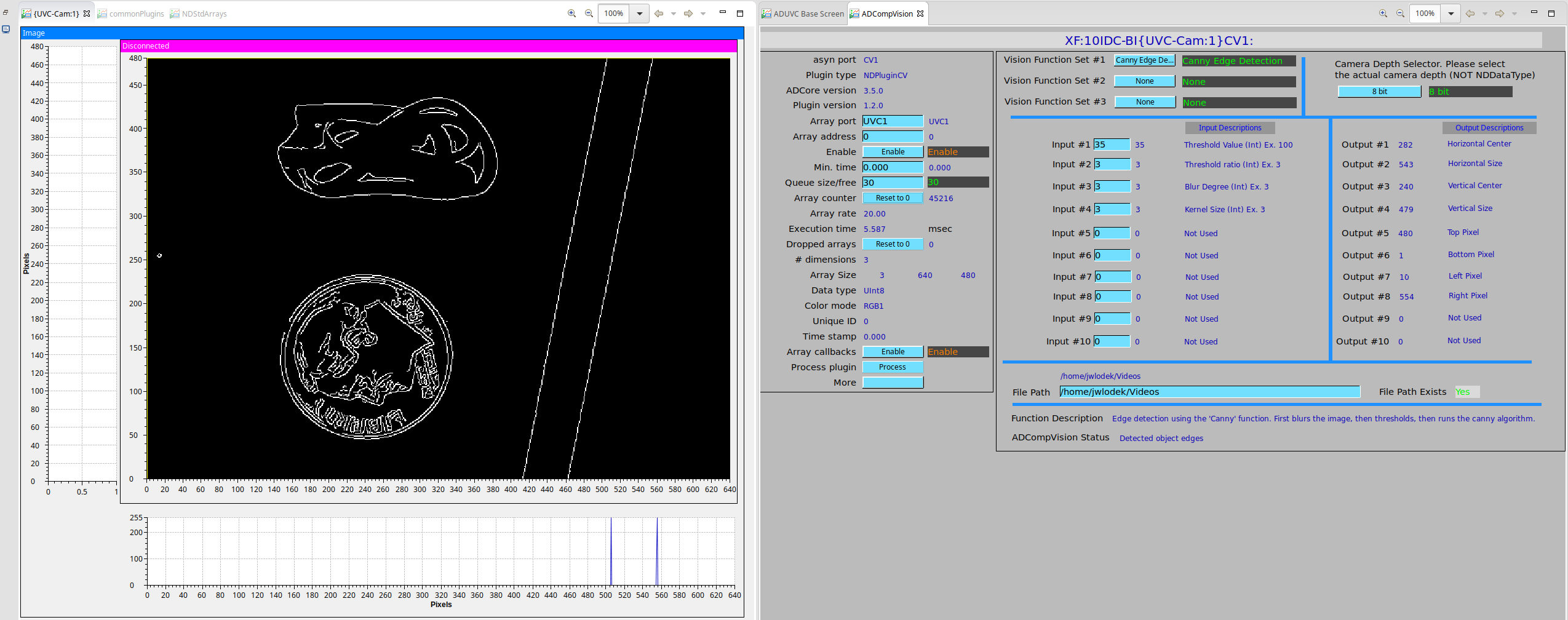Edit the Array port field
The height and width of the screenshot is (620, 1568).
tap(893, 121)
